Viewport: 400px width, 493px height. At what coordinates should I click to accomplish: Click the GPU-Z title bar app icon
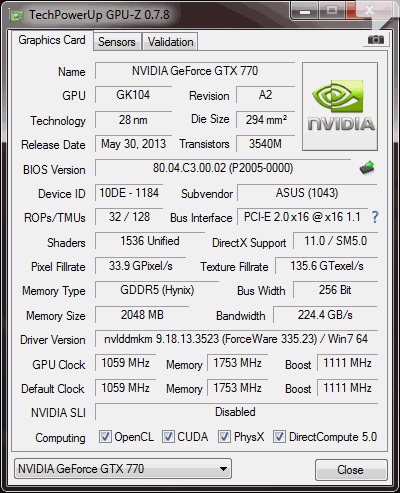pyautogui.click(x=15, y=15)
